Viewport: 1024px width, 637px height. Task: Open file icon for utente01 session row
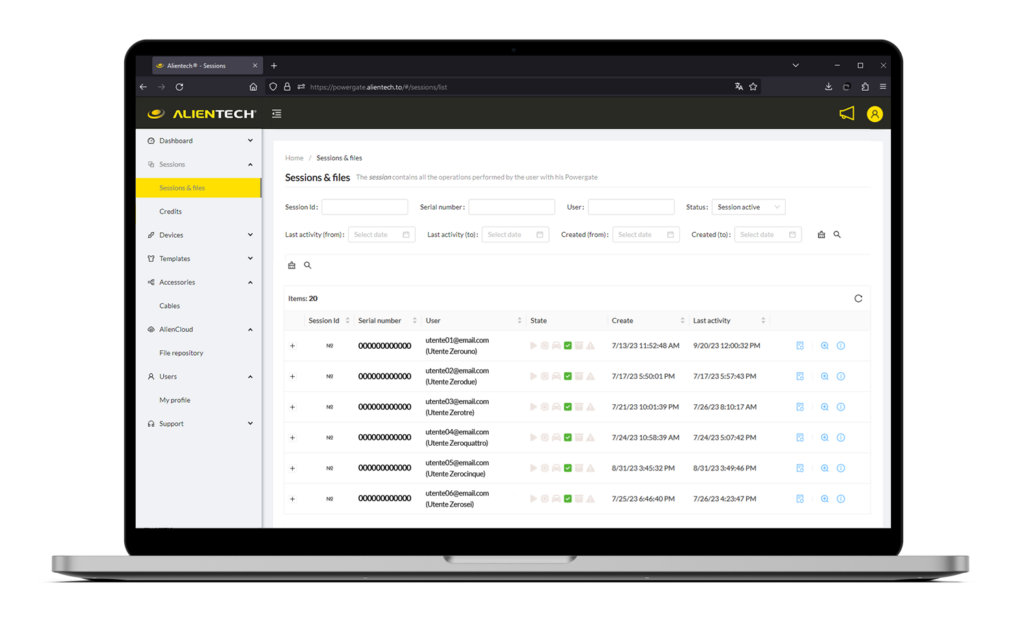tap(800, 346)
